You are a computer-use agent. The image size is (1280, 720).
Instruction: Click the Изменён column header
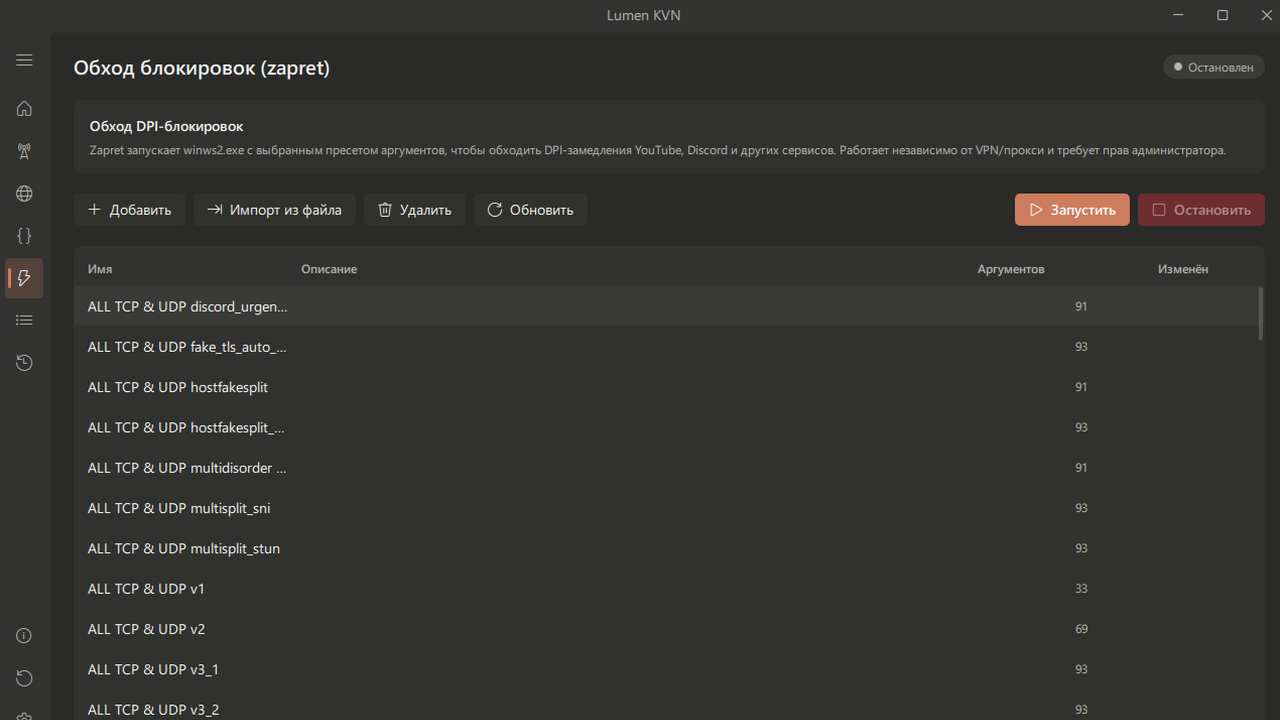pos(1183,269)
